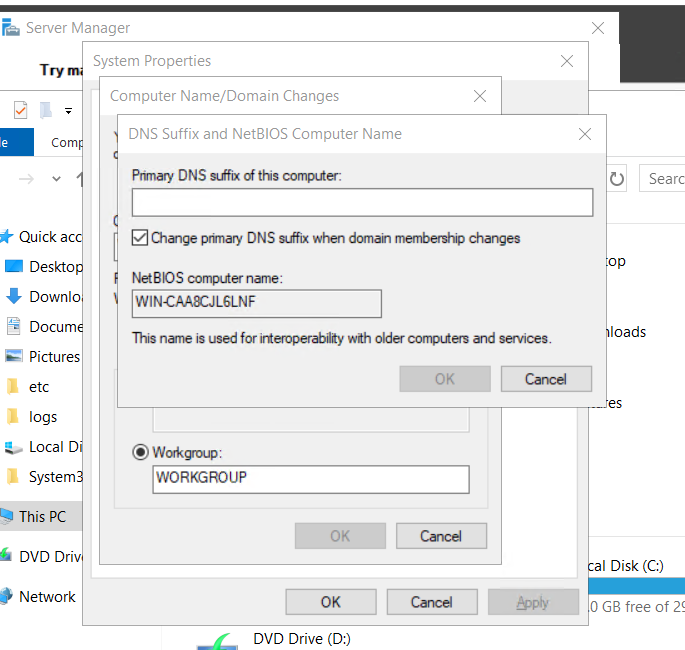Click the refresh icon beside the address bar
685x650 pixels.
pos(616,179)
